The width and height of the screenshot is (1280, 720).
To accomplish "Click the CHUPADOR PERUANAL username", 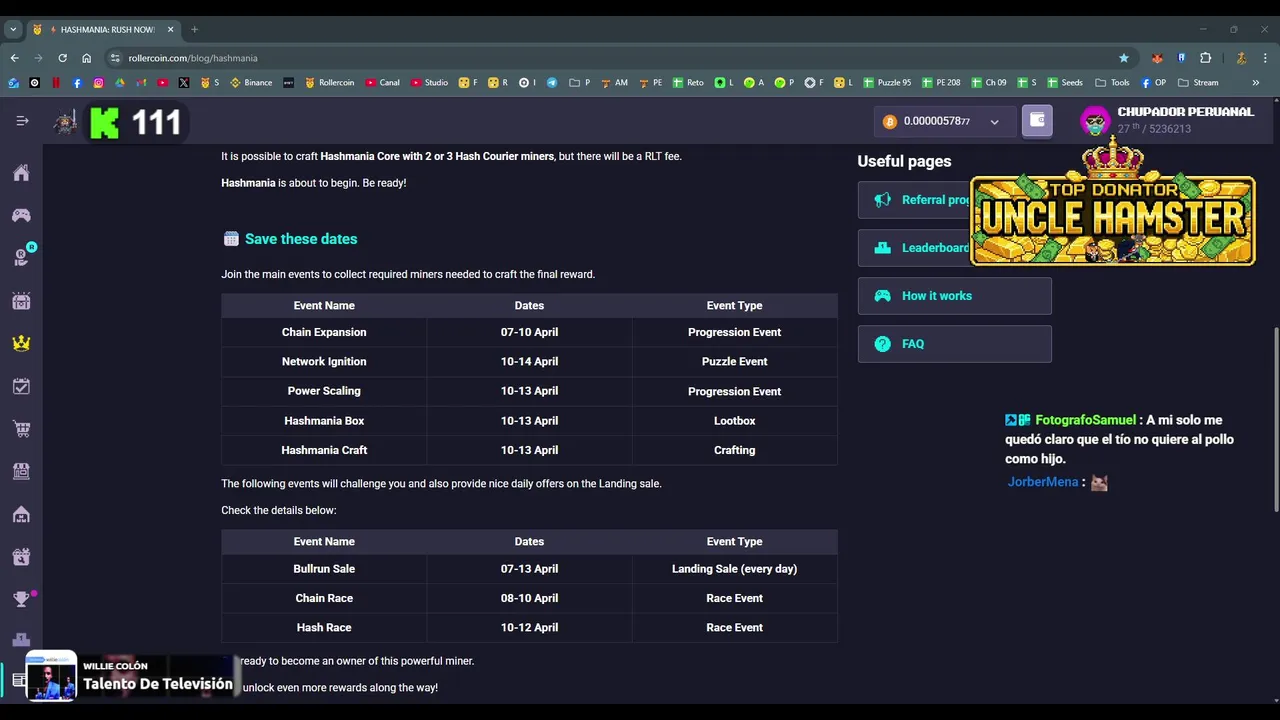I will (1185, 112).
